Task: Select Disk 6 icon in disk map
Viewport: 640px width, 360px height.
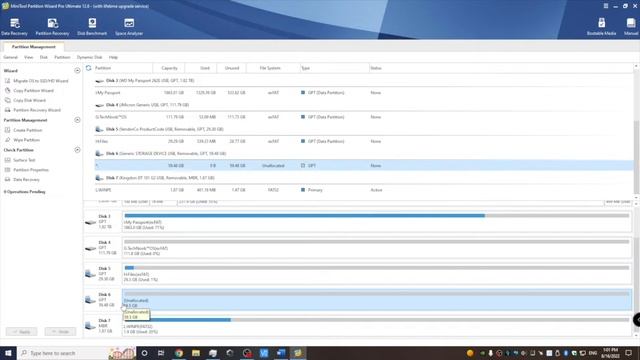Action: (x=91, y=300)
